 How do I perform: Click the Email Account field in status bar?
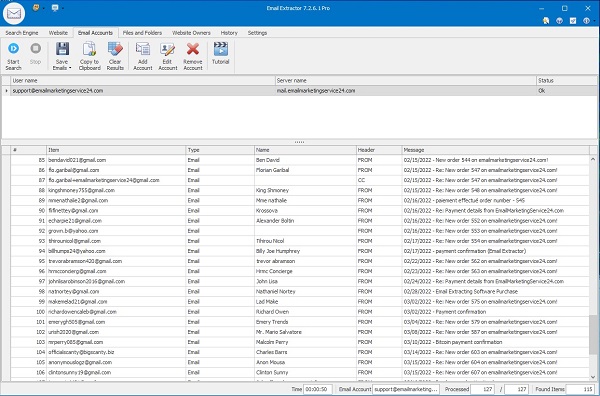(406, 389)
